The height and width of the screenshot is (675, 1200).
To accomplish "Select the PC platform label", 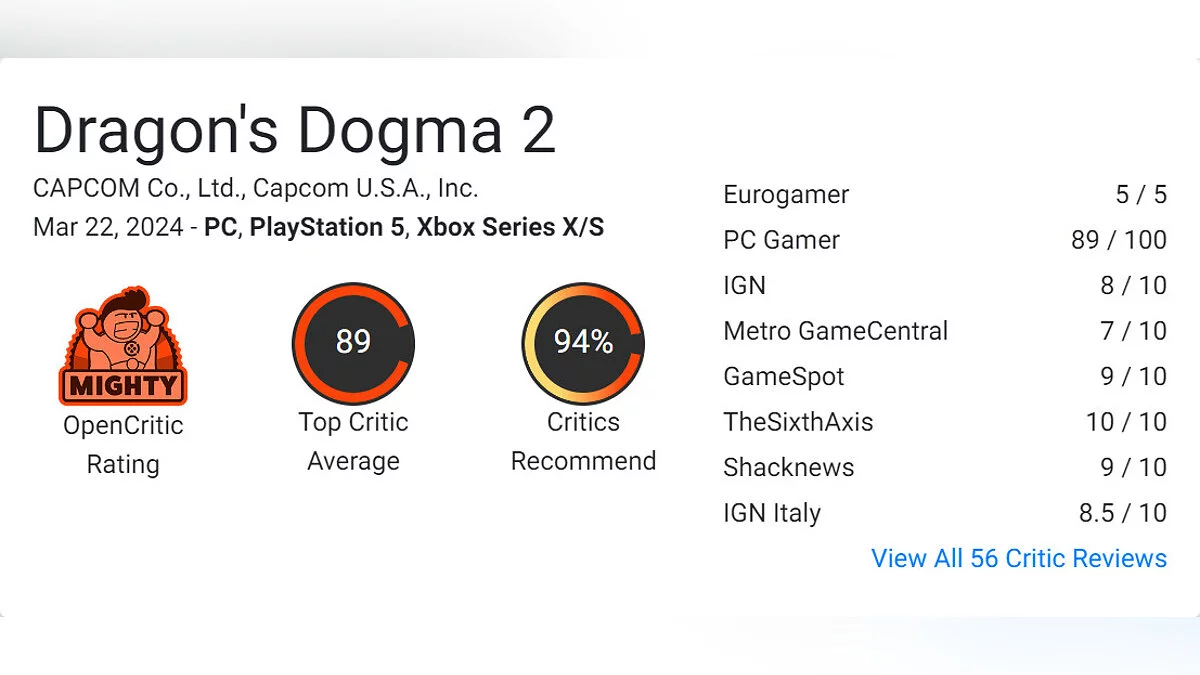I will 220,227.
